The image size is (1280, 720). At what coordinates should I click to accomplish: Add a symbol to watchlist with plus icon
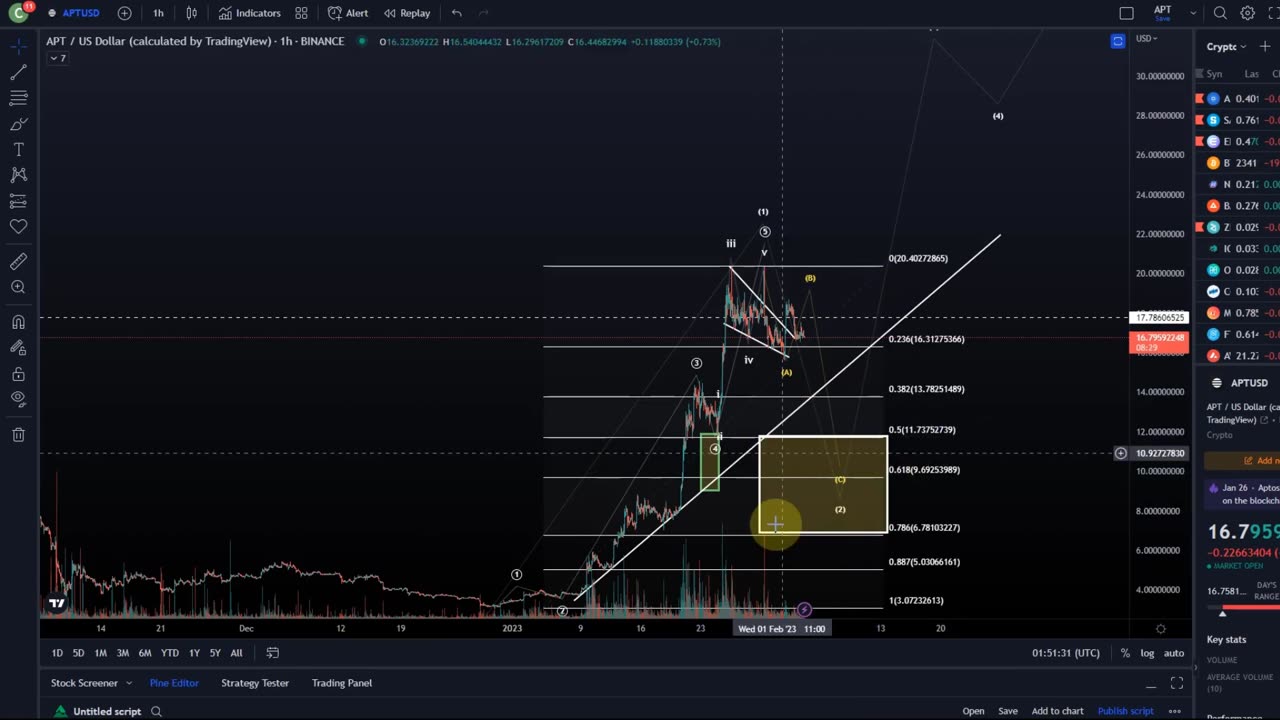[1265, 46]
